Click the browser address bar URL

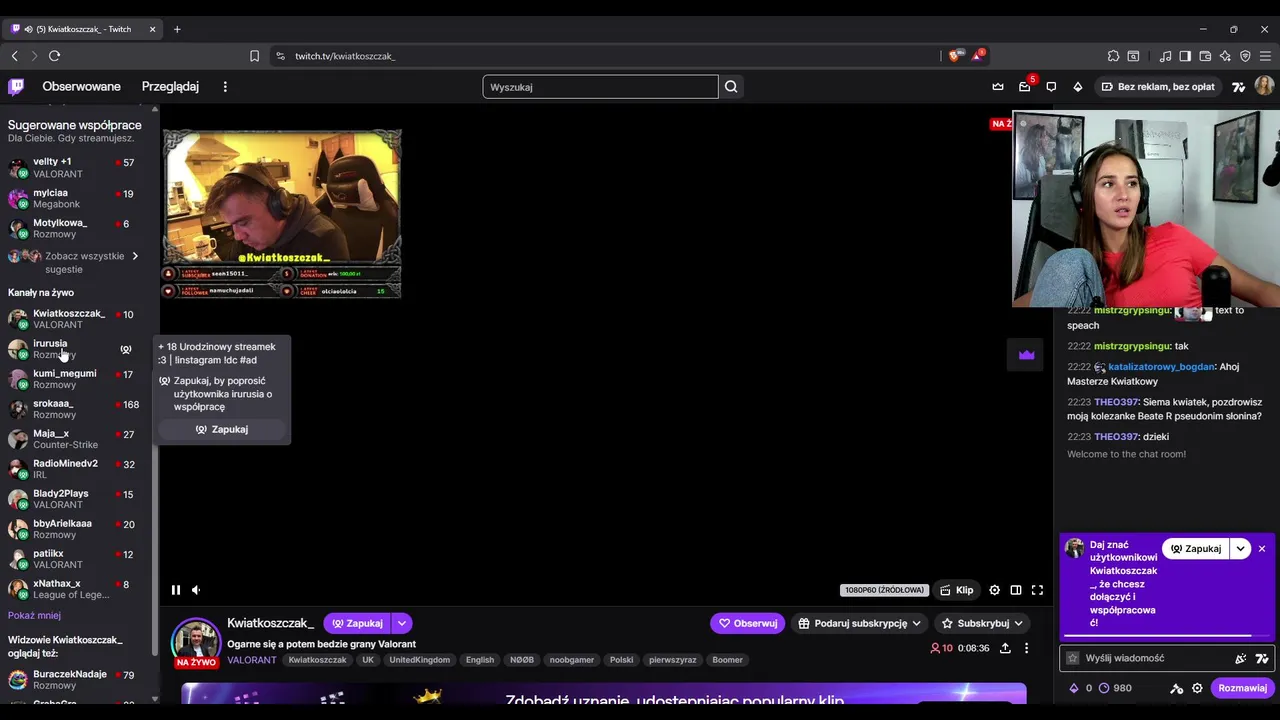pyautogui.click(x=345, y=56)
